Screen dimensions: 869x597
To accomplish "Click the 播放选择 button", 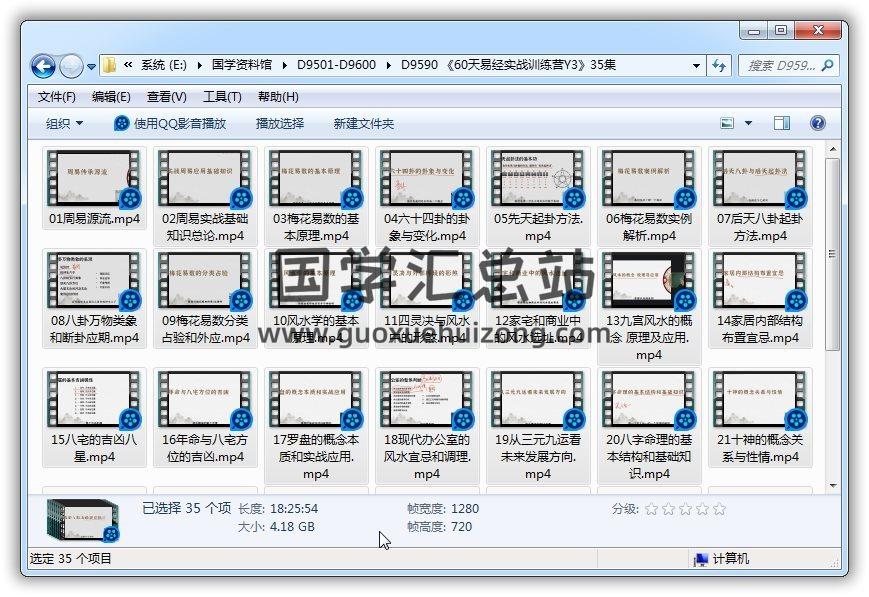I will click(x=280, y=123).
